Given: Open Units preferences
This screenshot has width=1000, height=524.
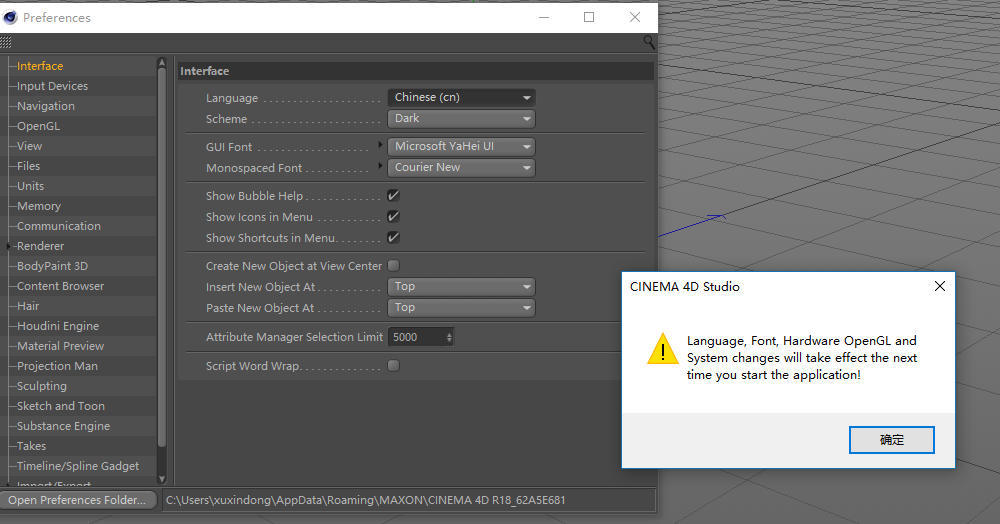Looking at the screenshot, I should (x=31, y=186).
